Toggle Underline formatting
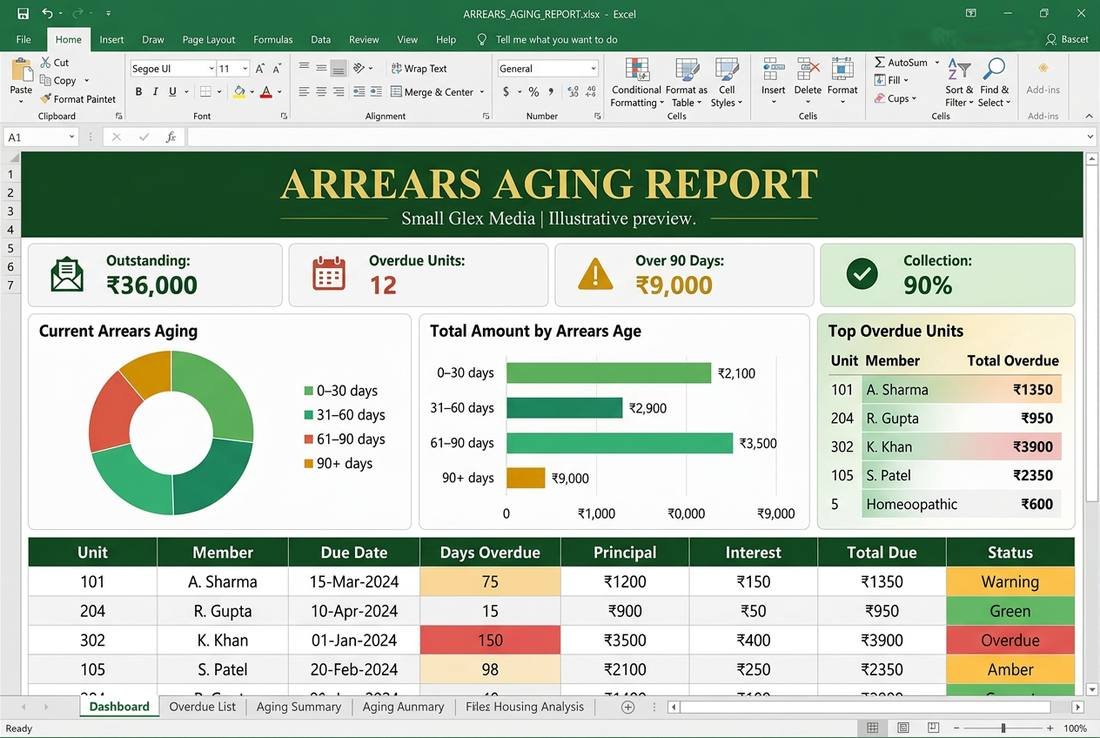 [x=173, y=91]
